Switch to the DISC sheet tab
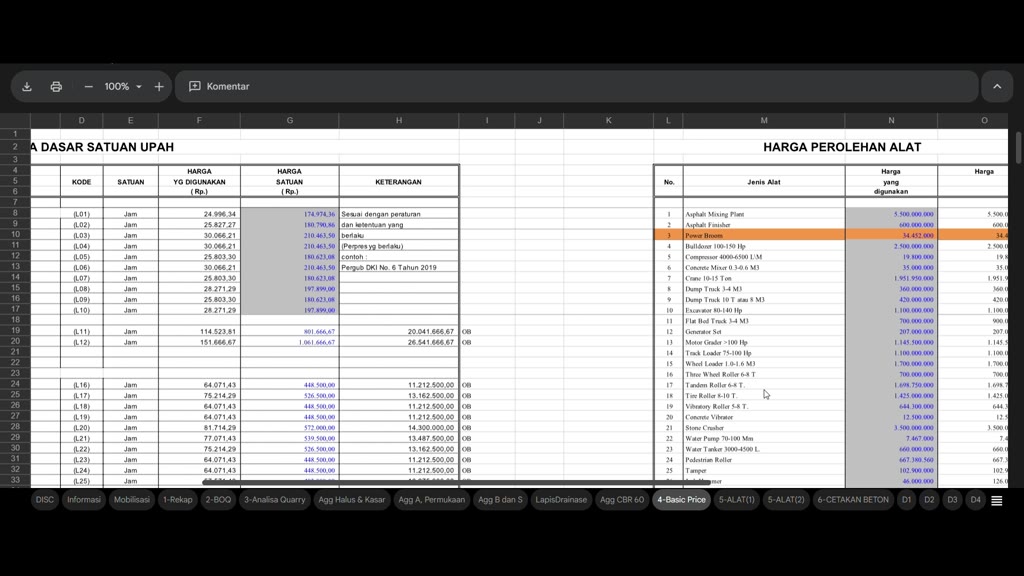1024x576 pixels. pyautogui.click(x=45, y=500)
